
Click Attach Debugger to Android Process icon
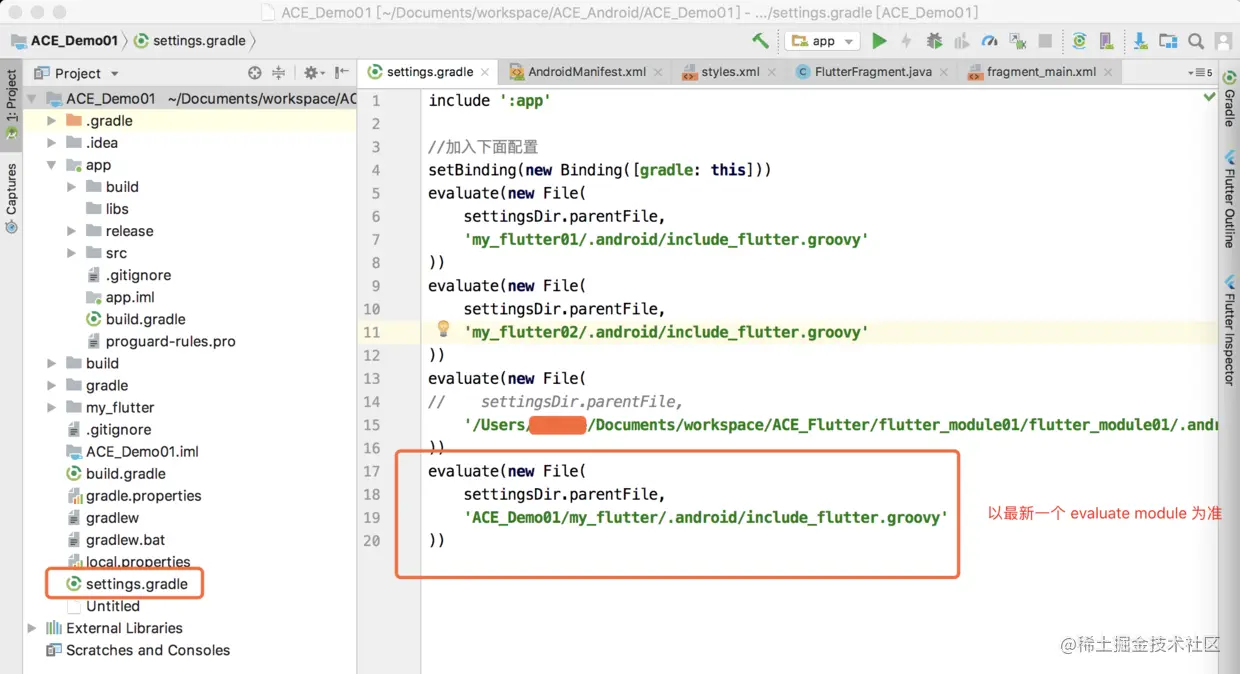(1018, 41)
